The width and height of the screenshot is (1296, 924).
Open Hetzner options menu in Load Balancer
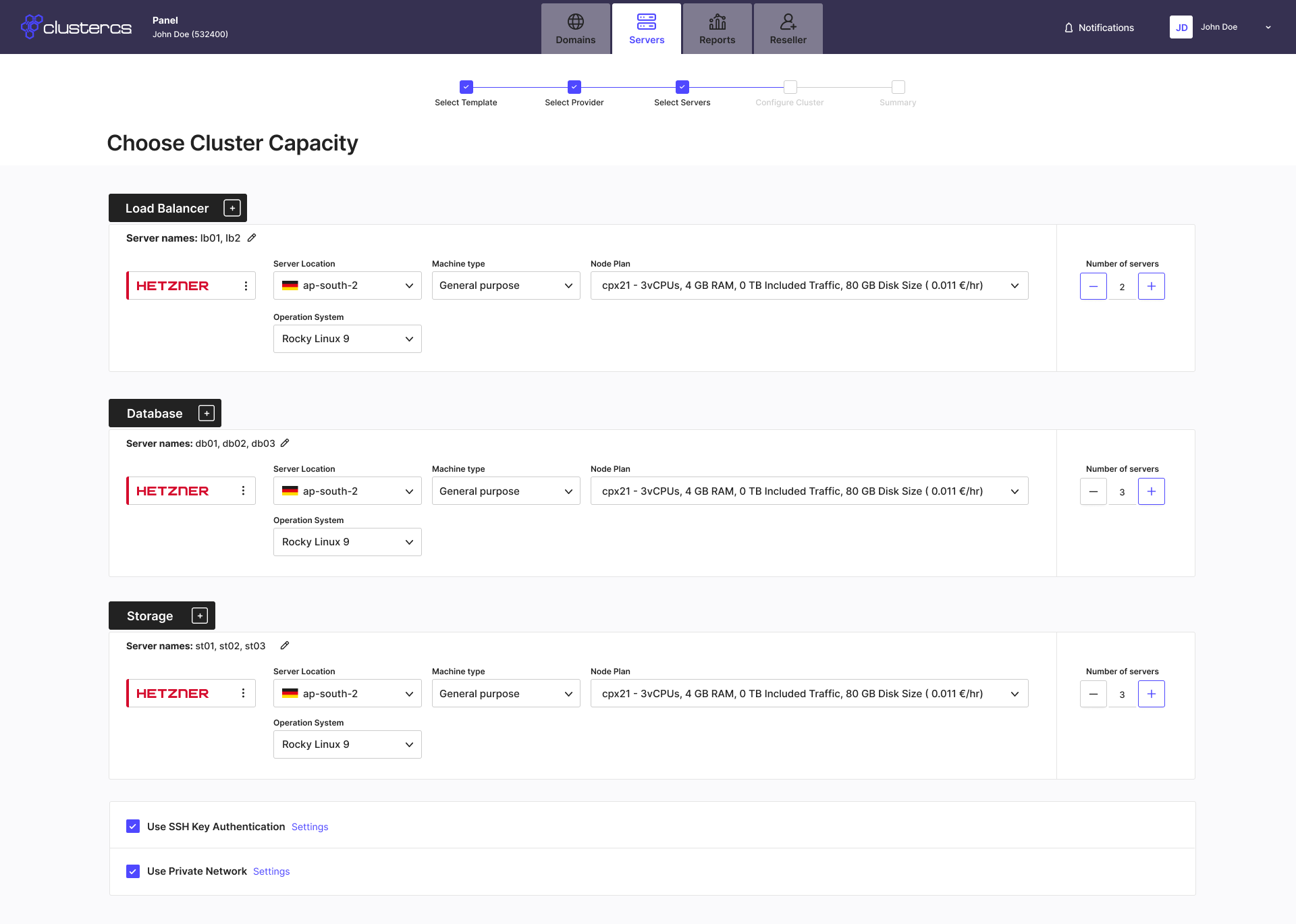coord(246,286)
